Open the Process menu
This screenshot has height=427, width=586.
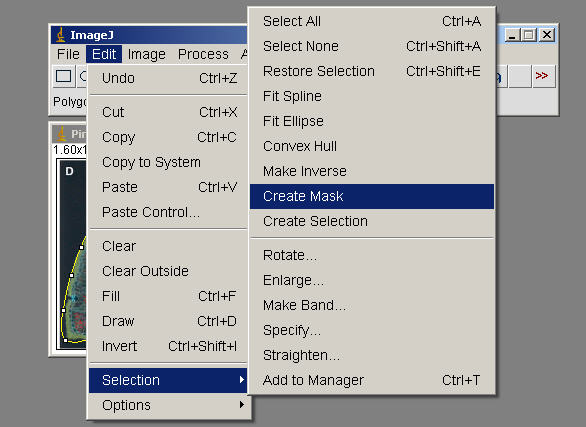203,54
